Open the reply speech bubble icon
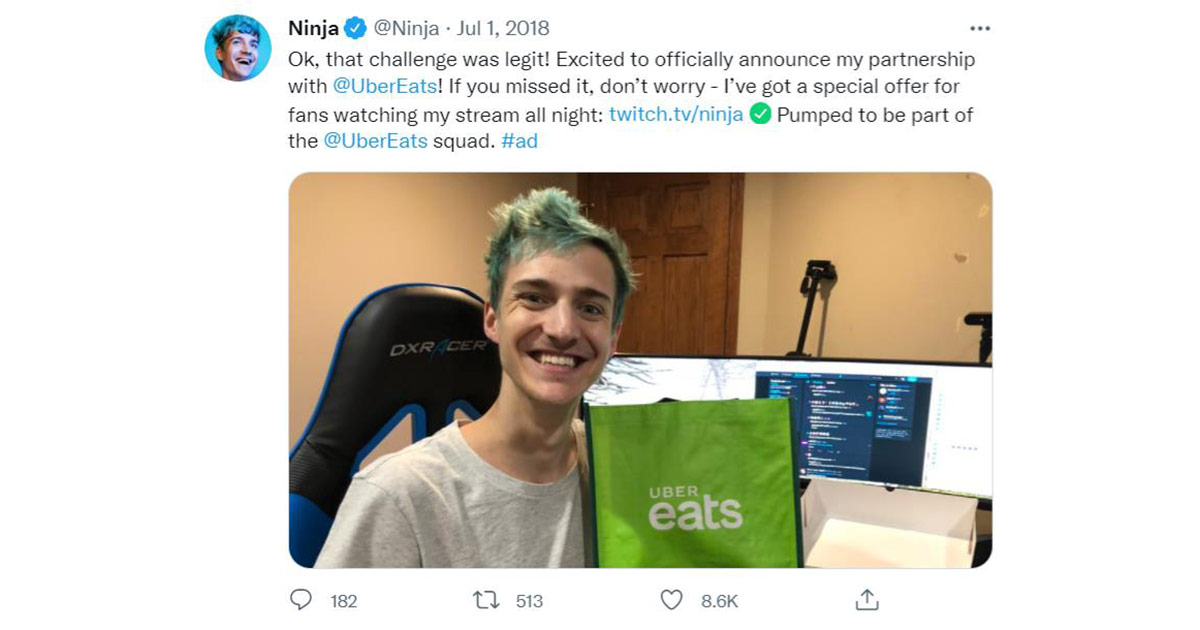This screenshot has height=630, width=1200. tap(301, 600)
